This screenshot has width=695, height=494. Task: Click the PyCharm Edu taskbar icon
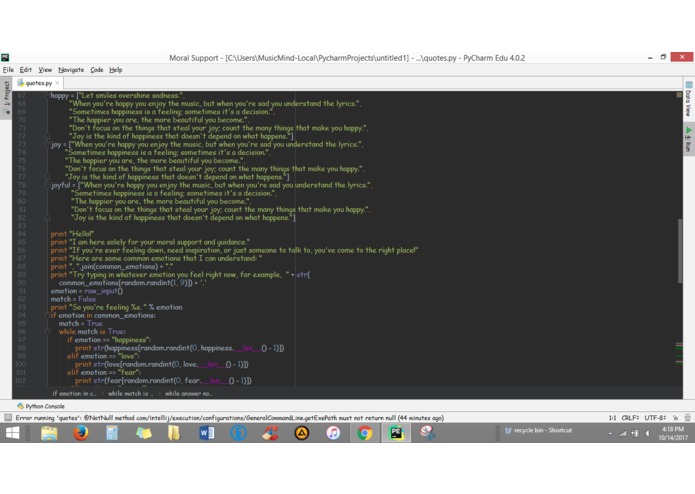[396, 433]
